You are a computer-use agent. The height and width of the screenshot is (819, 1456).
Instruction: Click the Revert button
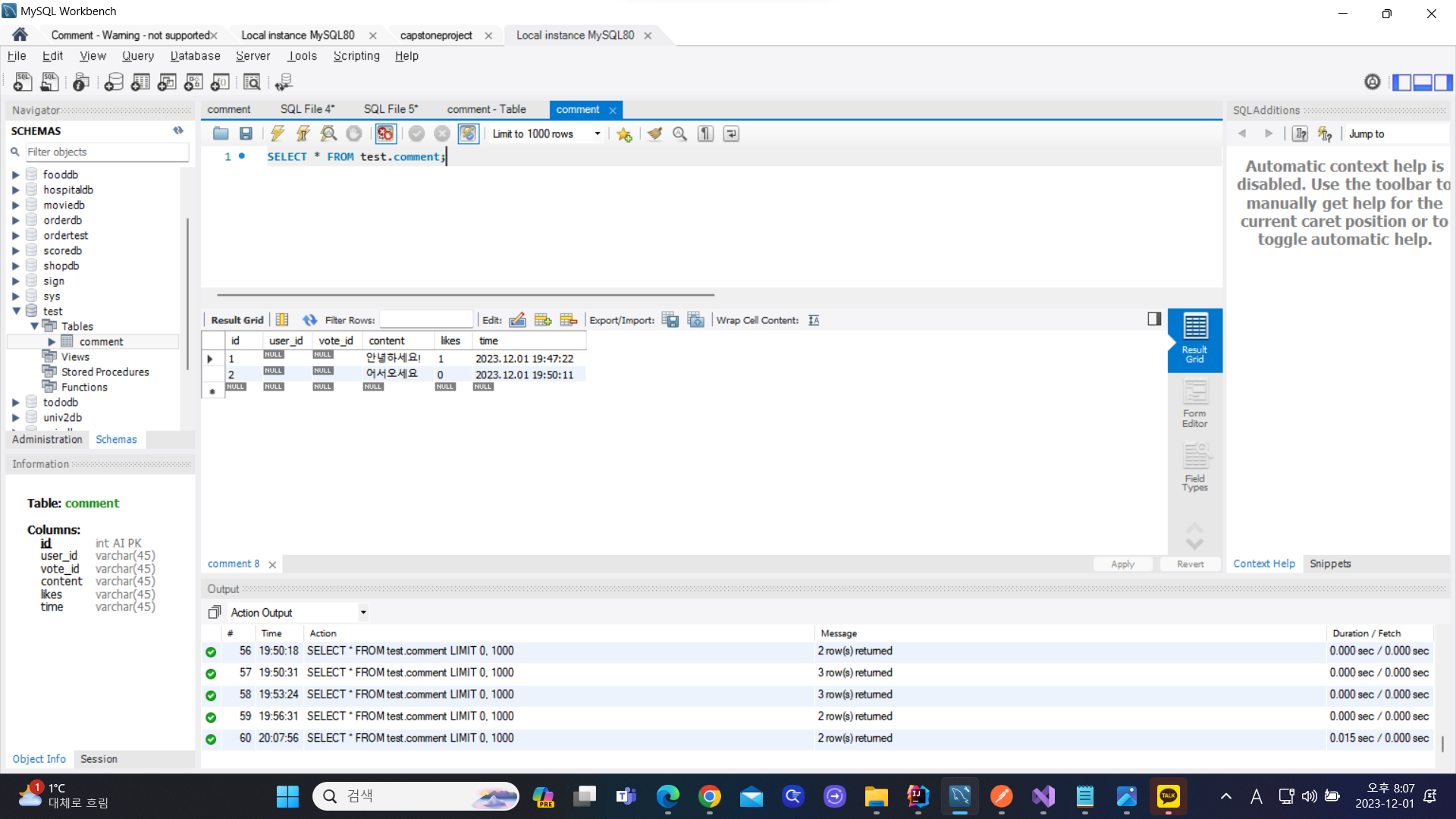pyautogui.click(x=1190, y=563)
